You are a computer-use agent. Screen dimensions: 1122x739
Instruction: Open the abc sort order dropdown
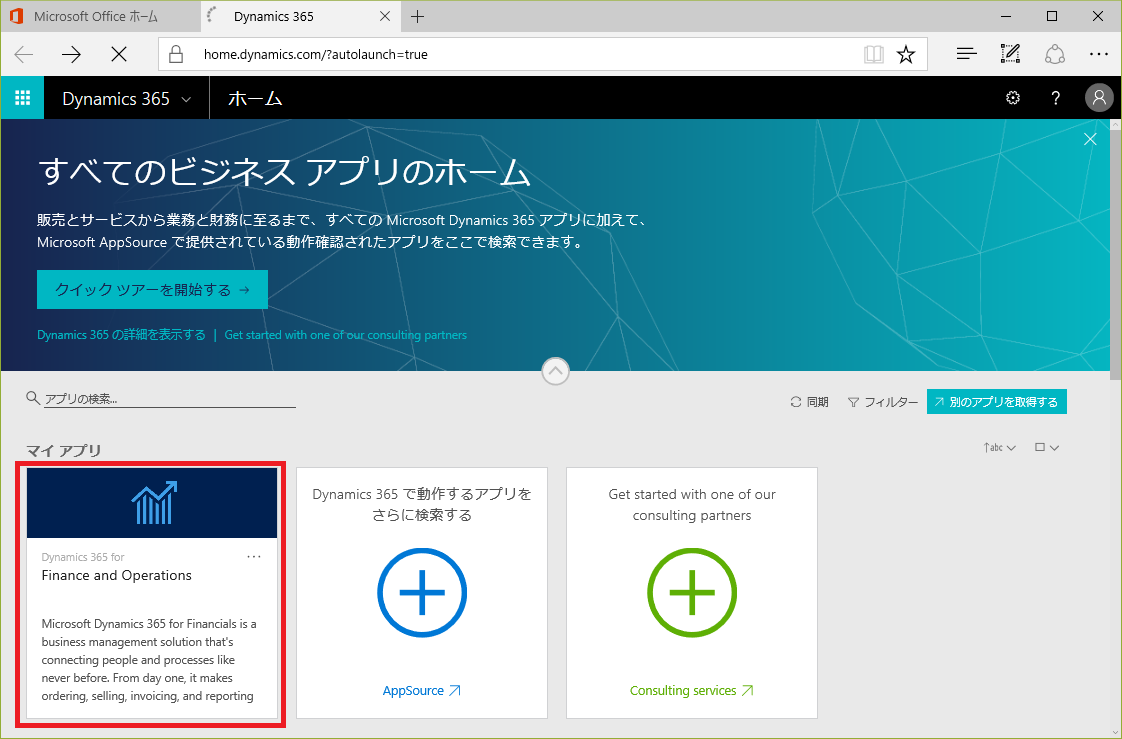click(999, 448)
